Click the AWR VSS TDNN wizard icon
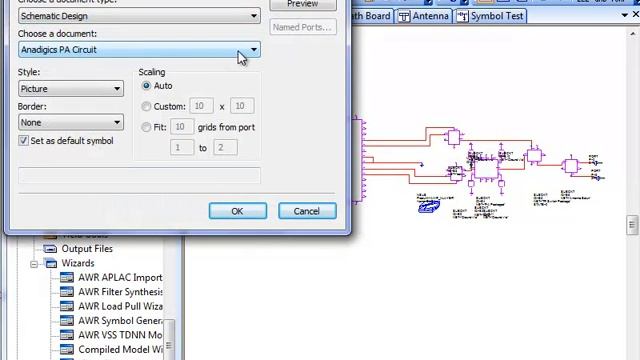Screen dimensions: 640x360 pos(67,335)
